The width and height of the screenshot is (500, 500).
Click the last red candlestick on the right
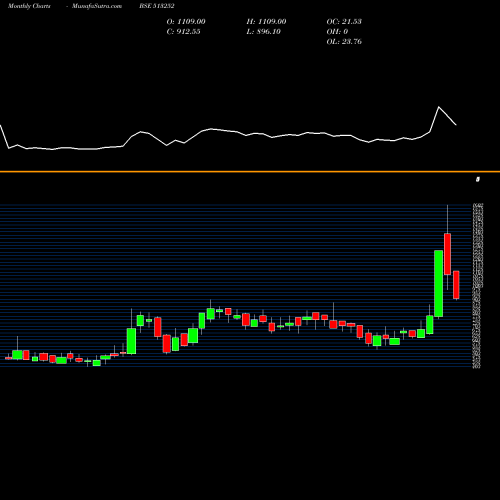tap(456, 285)
